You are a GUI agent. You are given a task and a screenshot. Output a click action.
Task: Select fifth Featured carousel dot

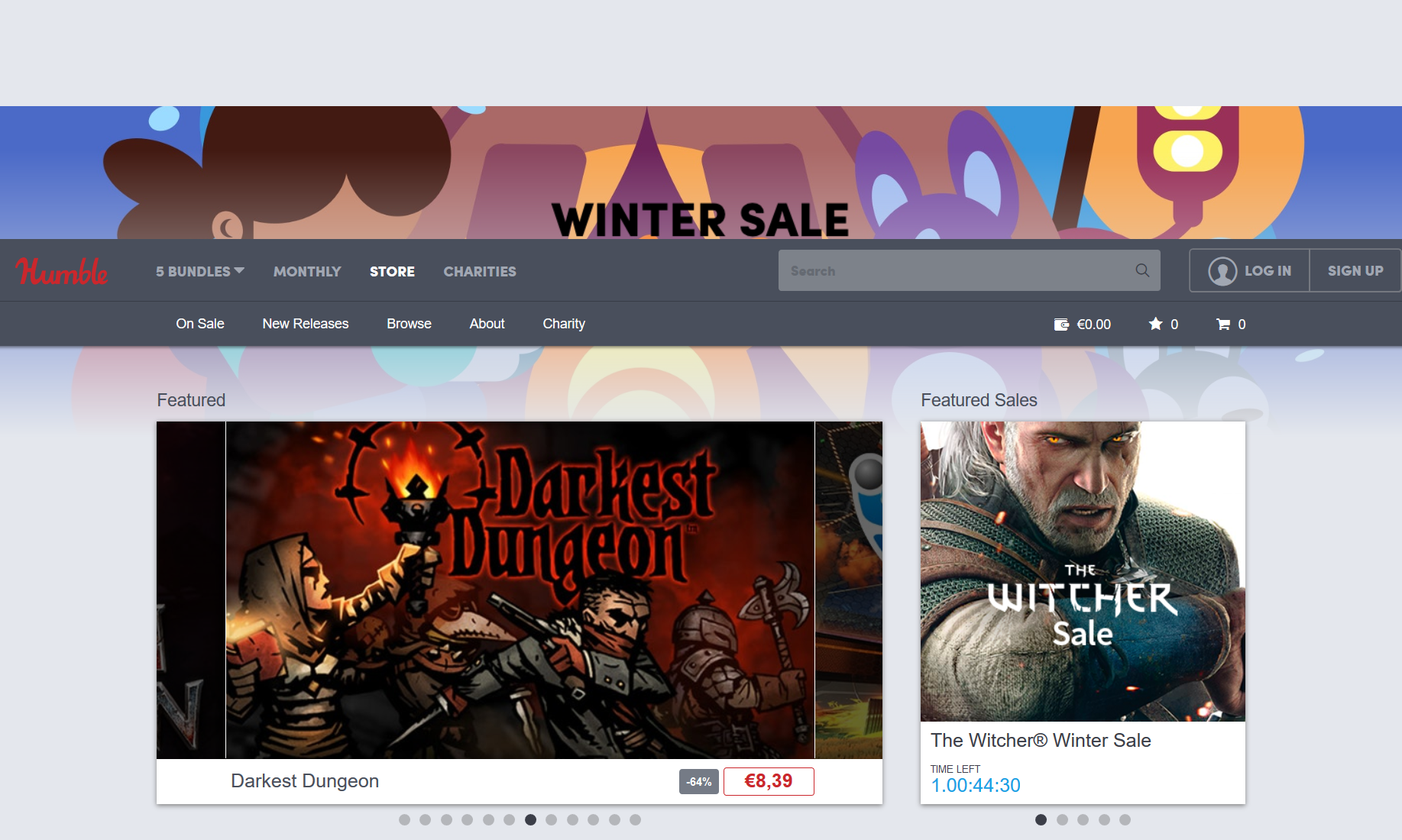tap(488, 819)
